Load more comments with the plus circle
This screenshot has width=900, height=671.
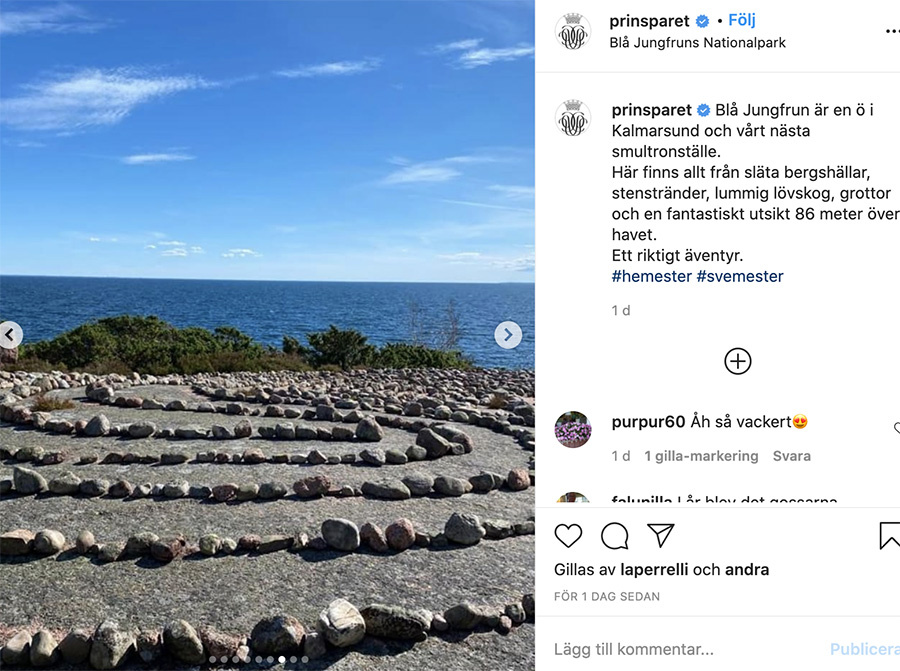[738, 361]
